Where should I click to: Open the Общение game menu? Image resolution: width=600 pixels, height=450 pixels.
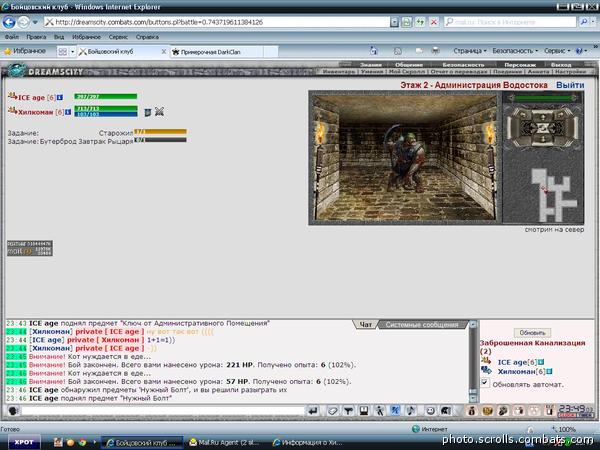[x=409, y=65]
